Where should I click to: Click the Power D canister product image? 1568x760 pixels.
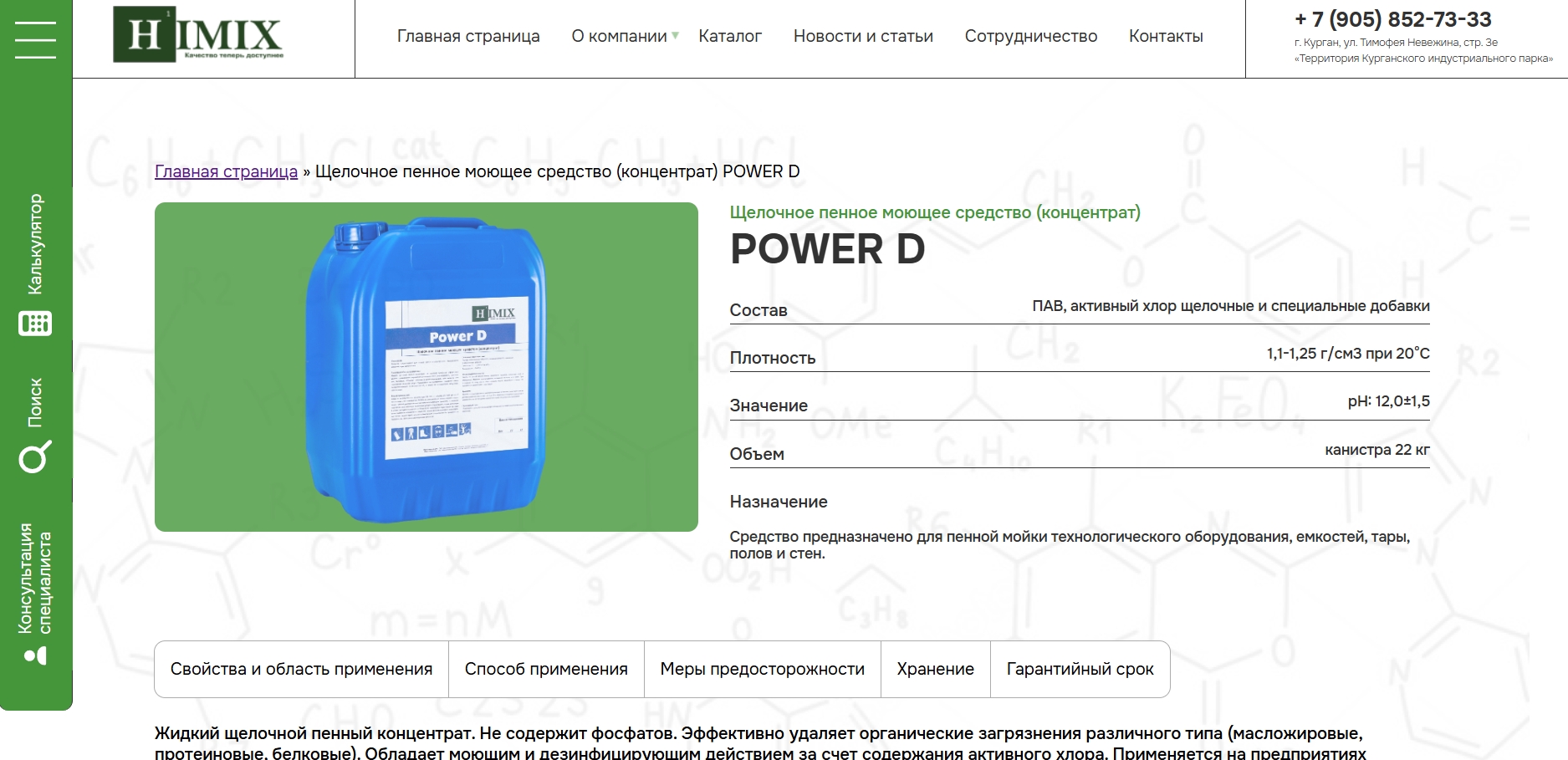click(x=426, y=367)
